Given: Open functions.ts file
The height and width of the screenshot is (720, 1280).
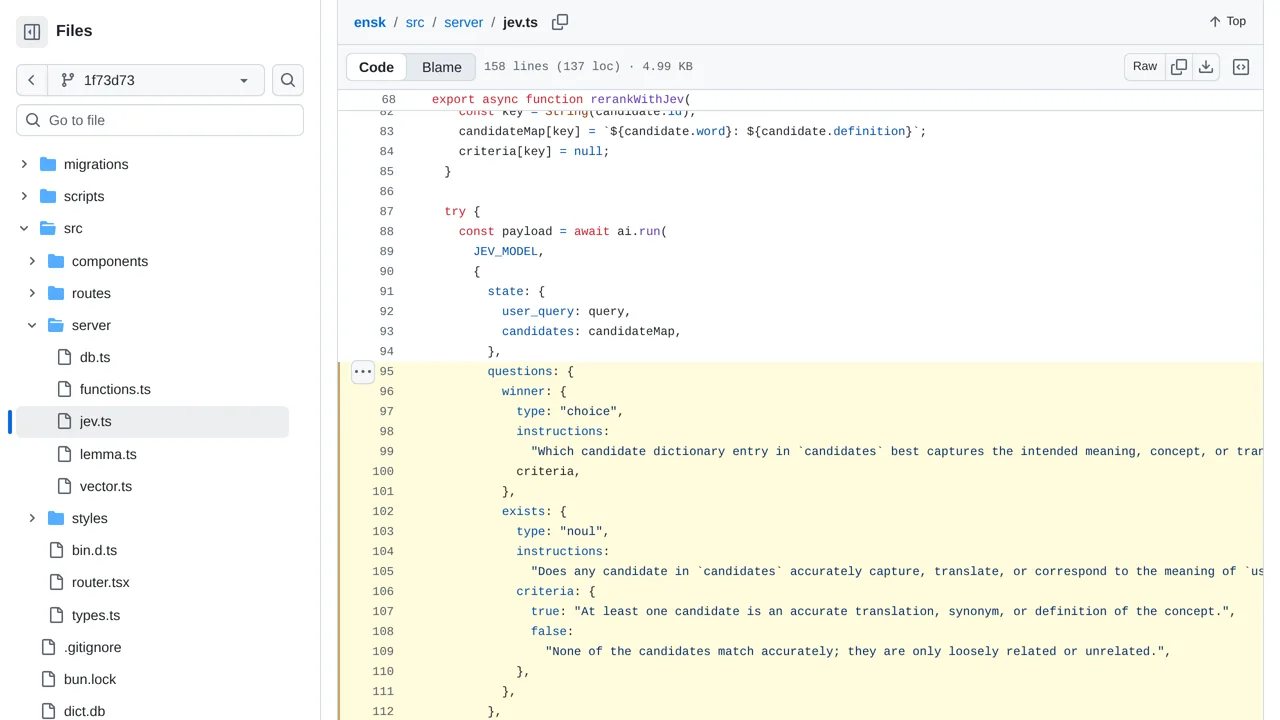Looking at the screenshot, I should 115,389.
